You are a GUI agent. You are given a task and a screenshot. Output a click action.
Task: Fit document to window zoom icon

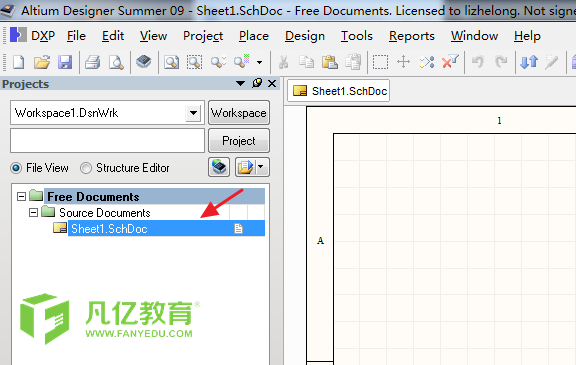click(172, 62)
